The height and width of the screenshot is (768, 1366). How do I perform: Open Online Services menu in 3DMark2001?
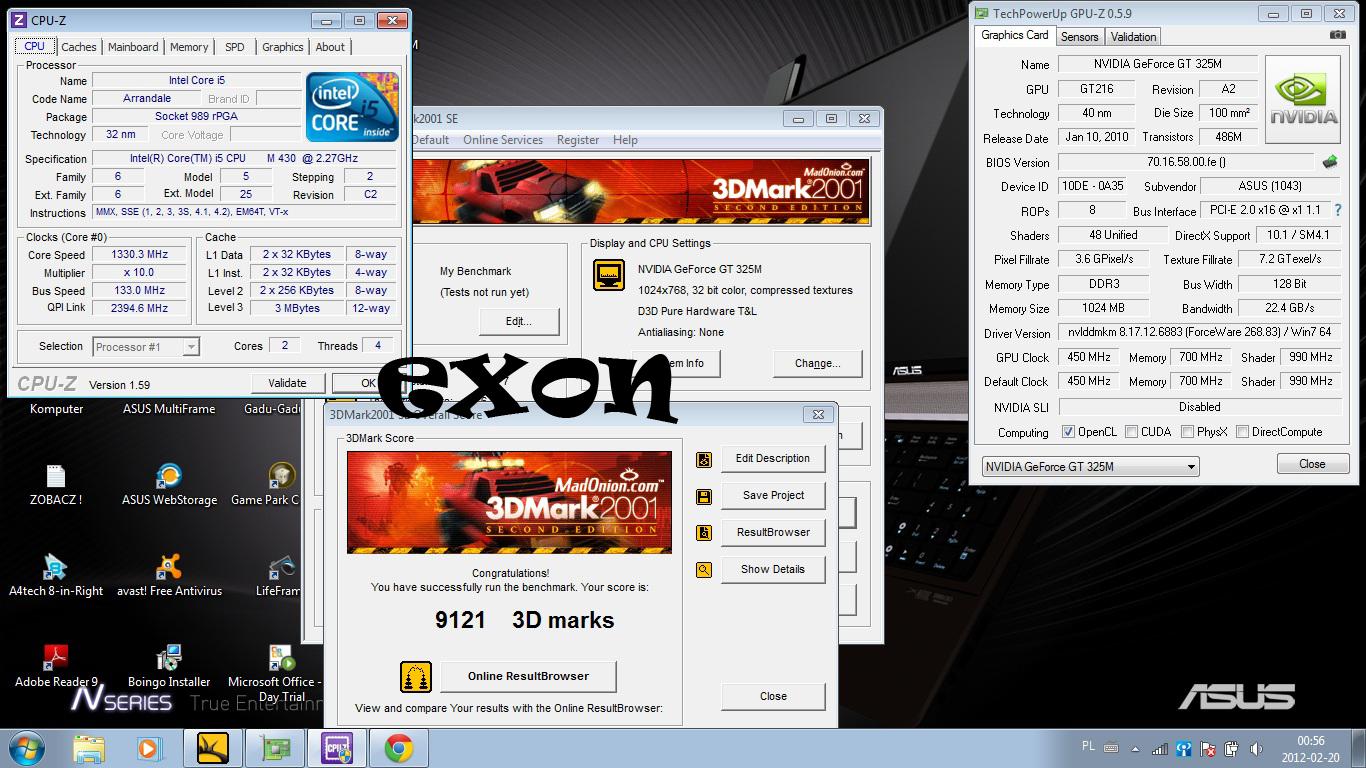(x=502, y=140)
